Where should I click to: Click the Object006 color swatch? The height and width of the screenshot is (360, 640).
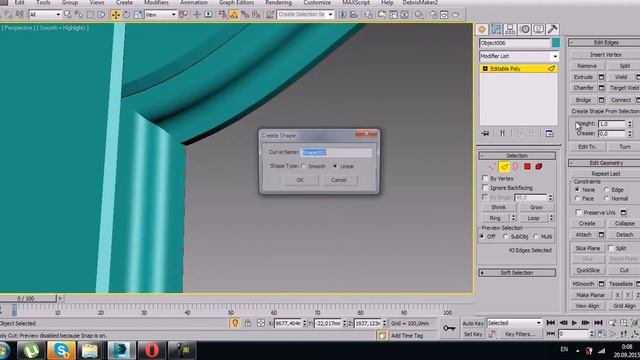pyautogui.click(x=556, y=43)
